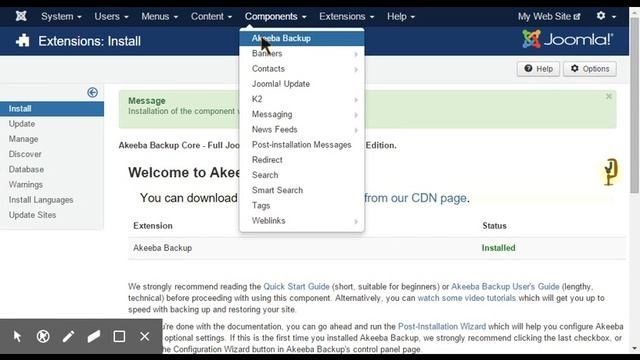Click the 'Akeeba Backup' table cell
The image size is (640, 360).
(x=162, y=248)
